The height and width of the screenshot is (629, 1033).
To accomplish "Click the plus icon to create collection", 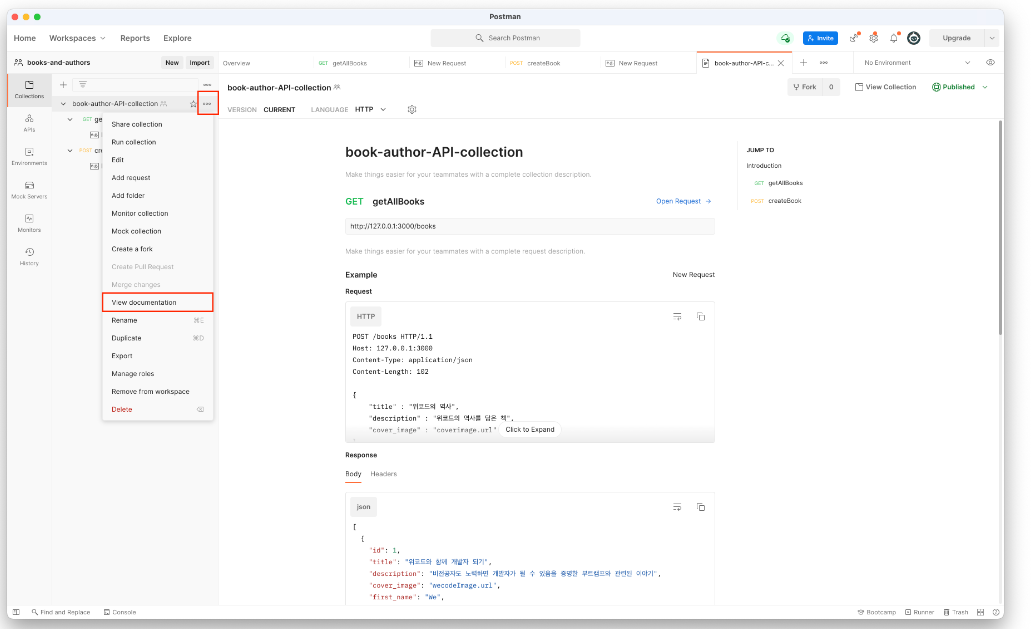I will tap(63, 84).
